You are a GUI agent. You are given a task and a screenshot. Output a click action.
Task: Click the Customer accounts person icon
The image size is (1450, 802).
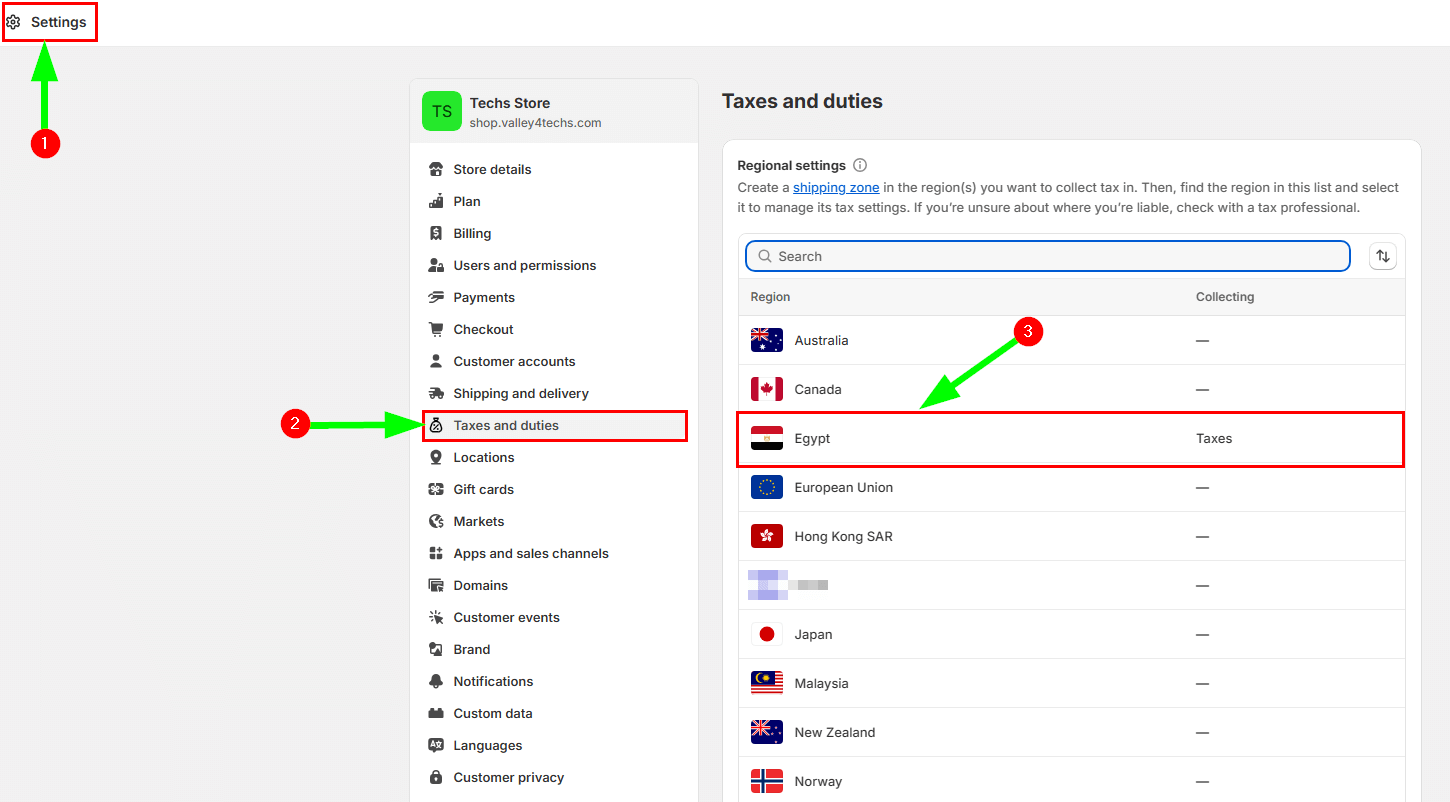pyautogui.click(x=436, y=361)
